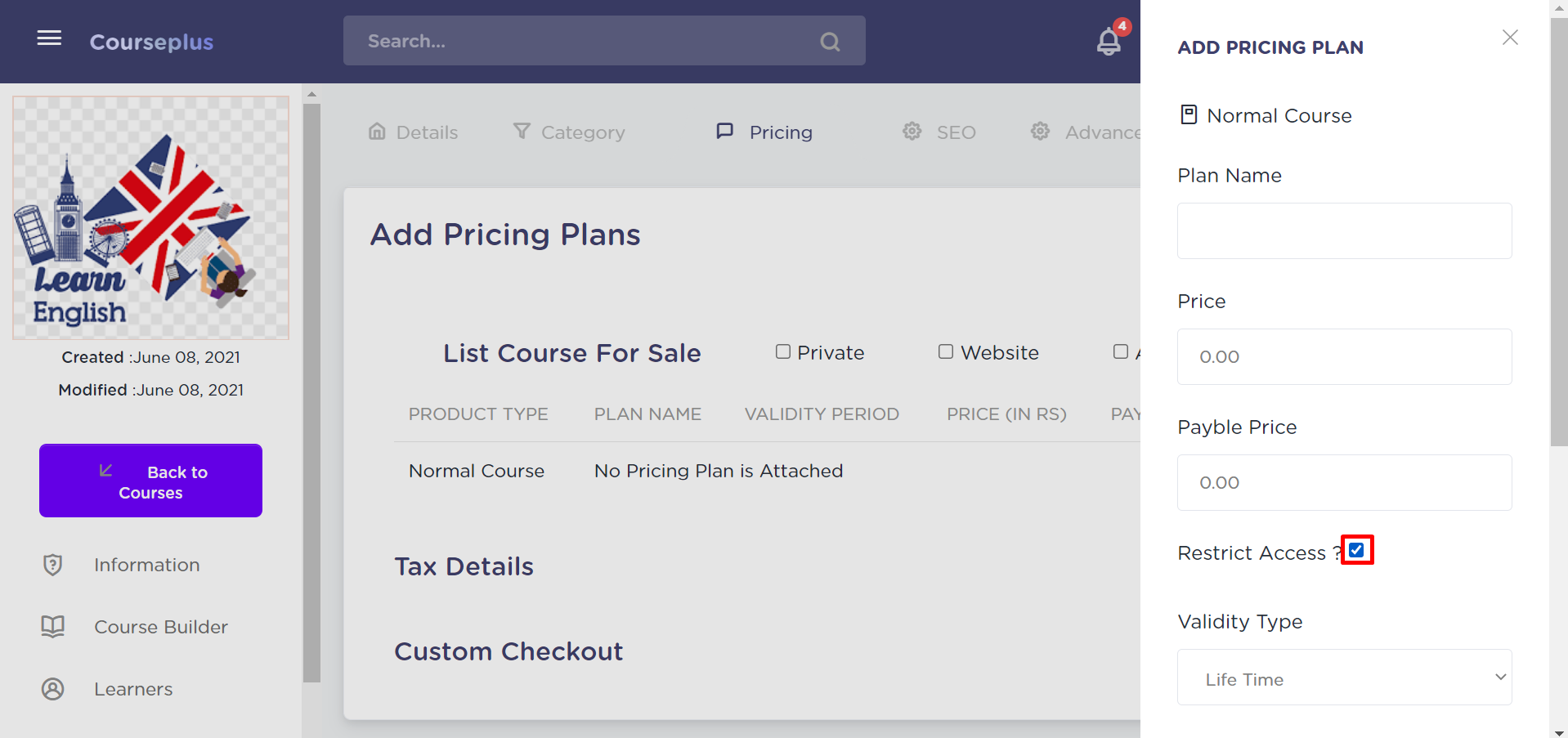This screenshot has width=1568, height=738.
Task: Switch to the Details tab
Action: (413, 132)
